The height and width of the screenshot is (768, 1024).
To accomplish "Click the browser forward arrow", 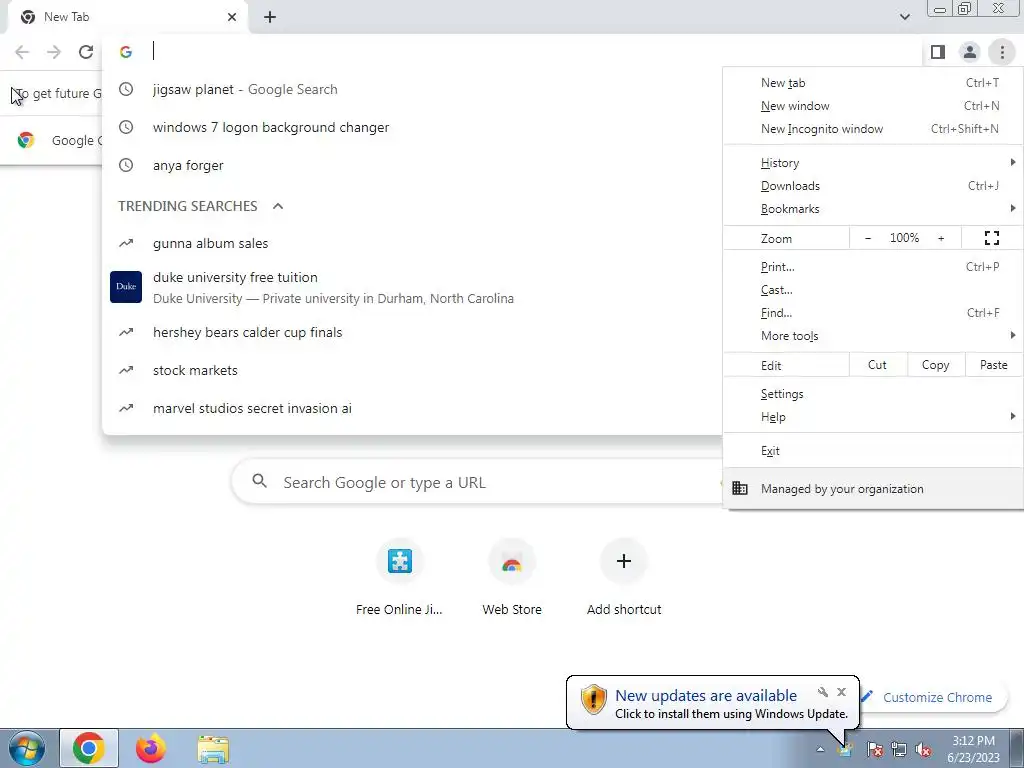I will tap(54, 52).
